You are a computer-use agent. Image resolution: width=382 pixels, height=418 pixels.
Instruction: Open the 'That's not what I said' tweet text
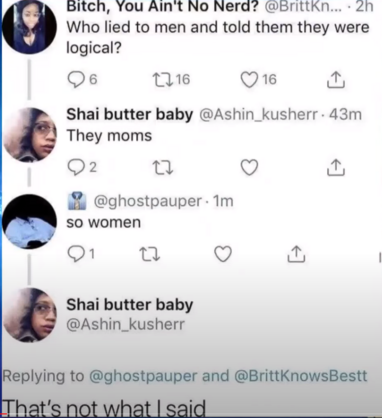[x=104, y=408]
